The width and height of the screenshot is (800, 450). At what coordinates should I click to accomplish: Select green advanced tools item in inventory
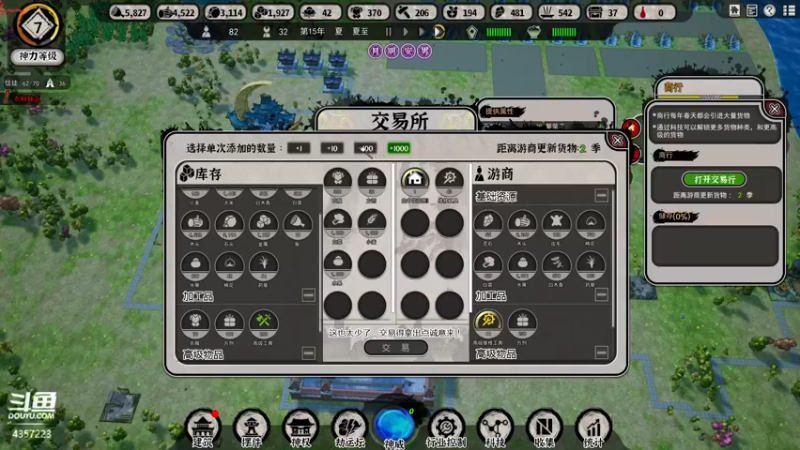pos(263,324)
